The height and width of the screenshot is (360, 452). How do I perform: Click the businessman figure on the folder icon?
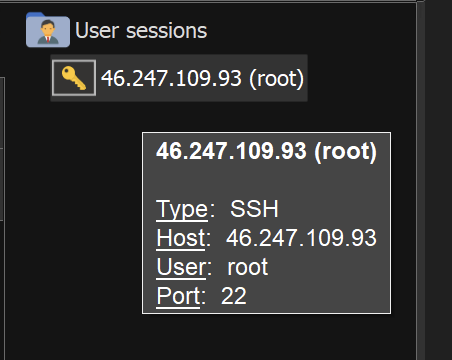pos(48,32)
